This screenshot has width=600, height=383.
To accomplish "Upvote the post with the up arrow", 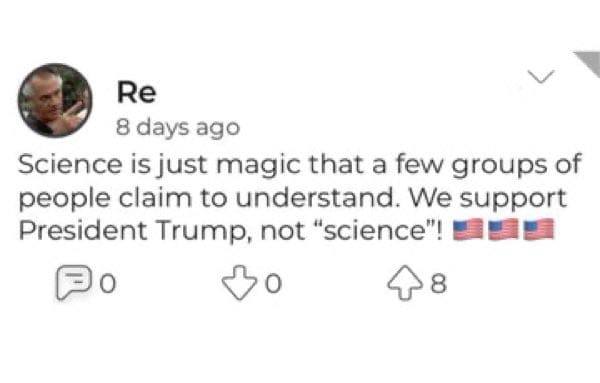I will pyautogui.click(x=405, y=283).
